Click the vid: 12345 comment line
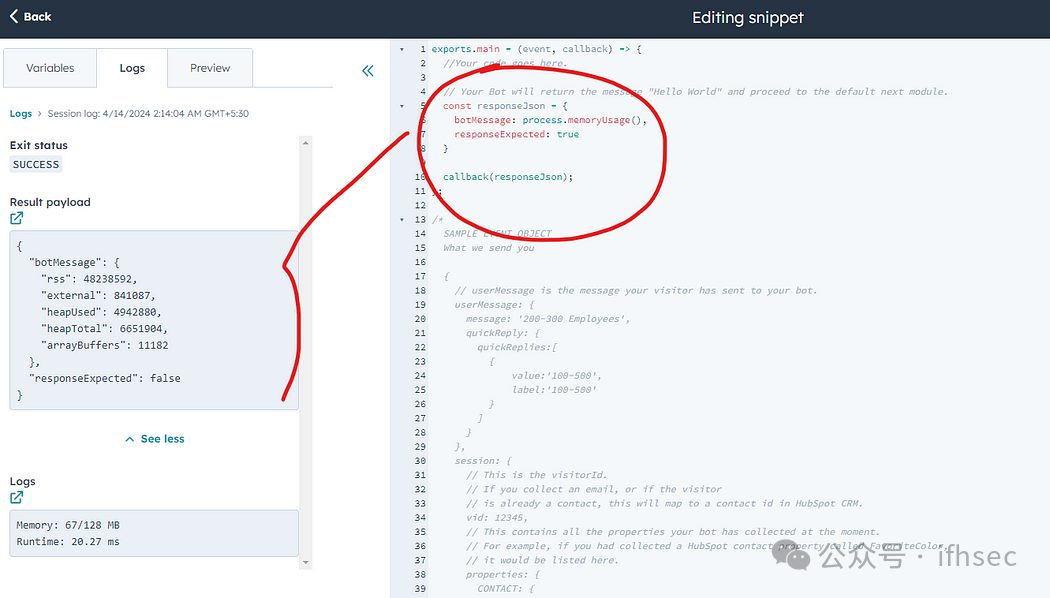 [x=497, y=518]
